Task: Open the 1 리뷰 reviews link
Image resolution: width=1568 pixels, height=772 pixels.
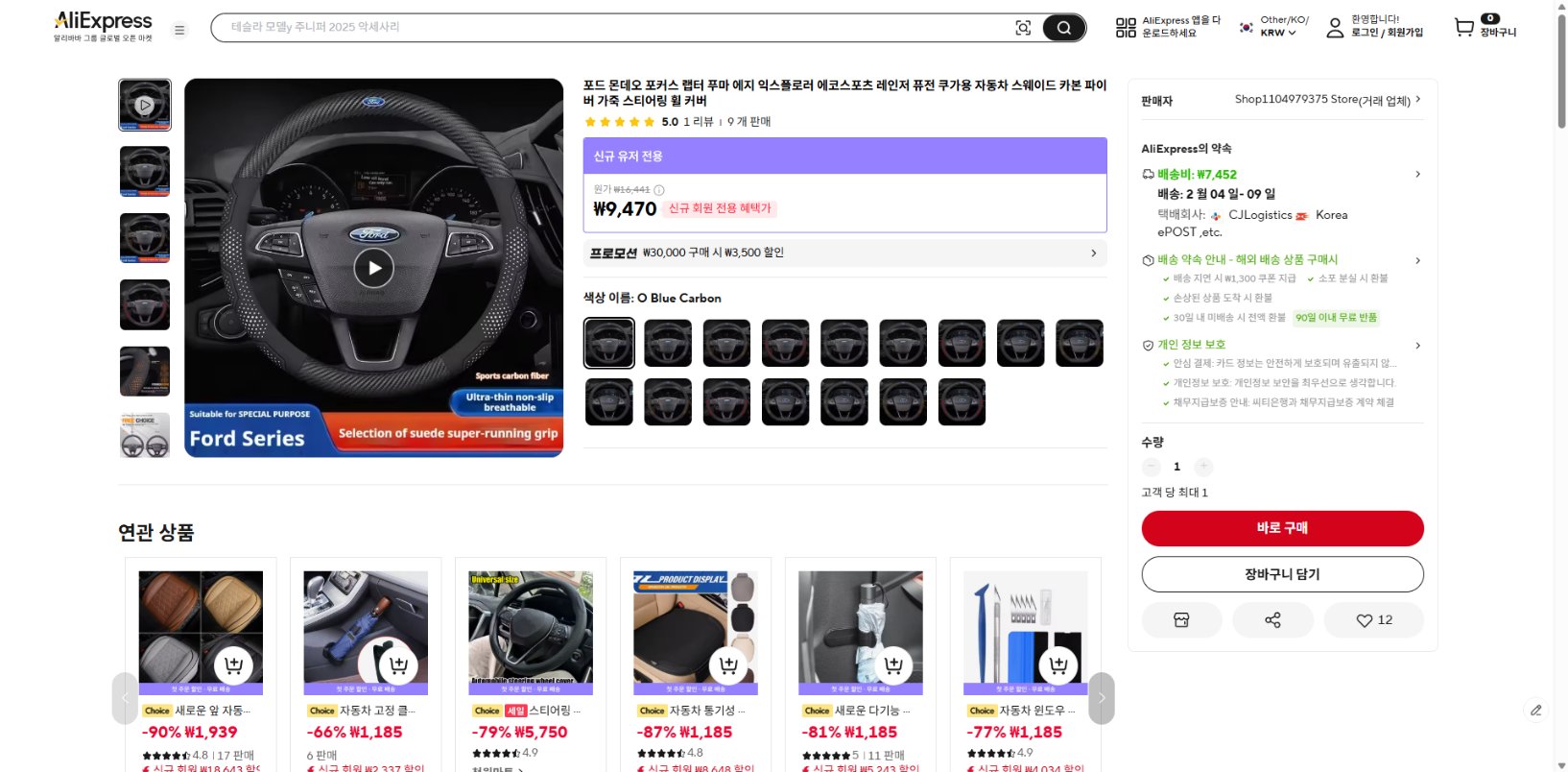Action: (x=699, y=122)
